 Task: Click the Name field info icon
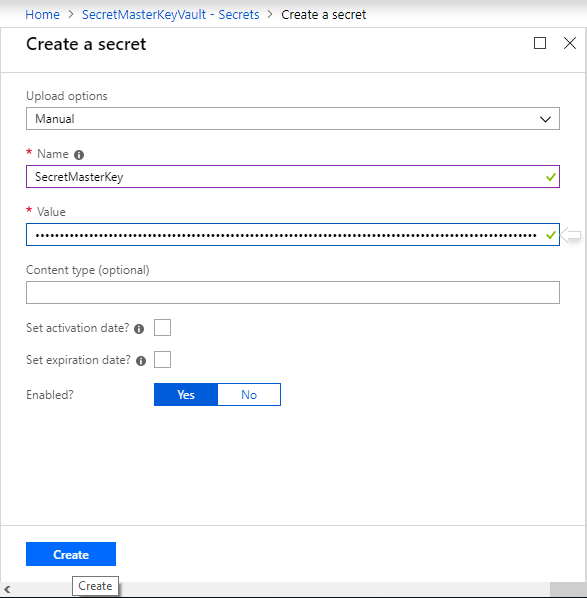pos(79,155)
